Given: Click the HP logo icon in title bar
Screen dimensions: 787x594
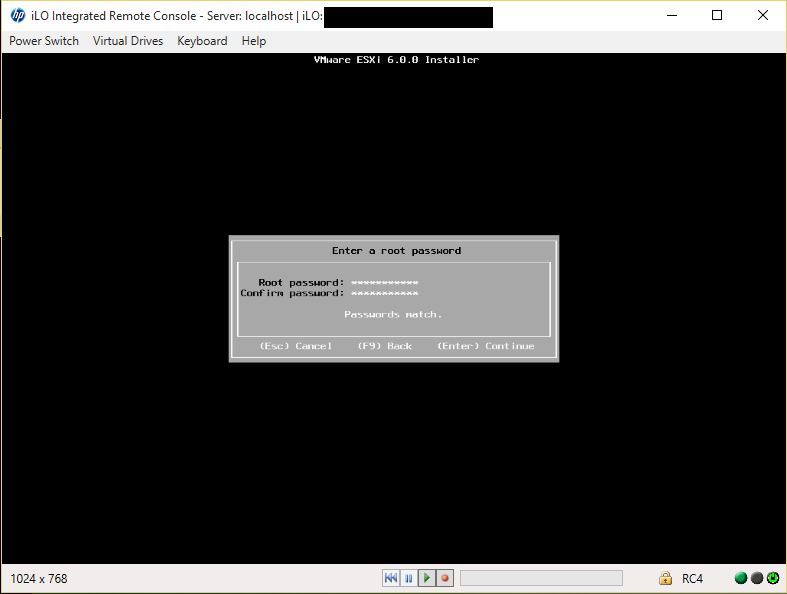Looking at the screenshot, I should click(x=18, y=16).
